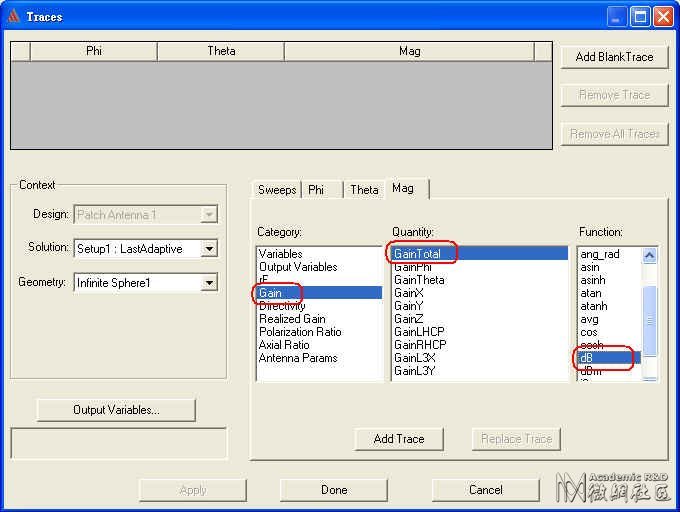Select the atan function
This screenshot has width=680, height=512.
(609, 293)
